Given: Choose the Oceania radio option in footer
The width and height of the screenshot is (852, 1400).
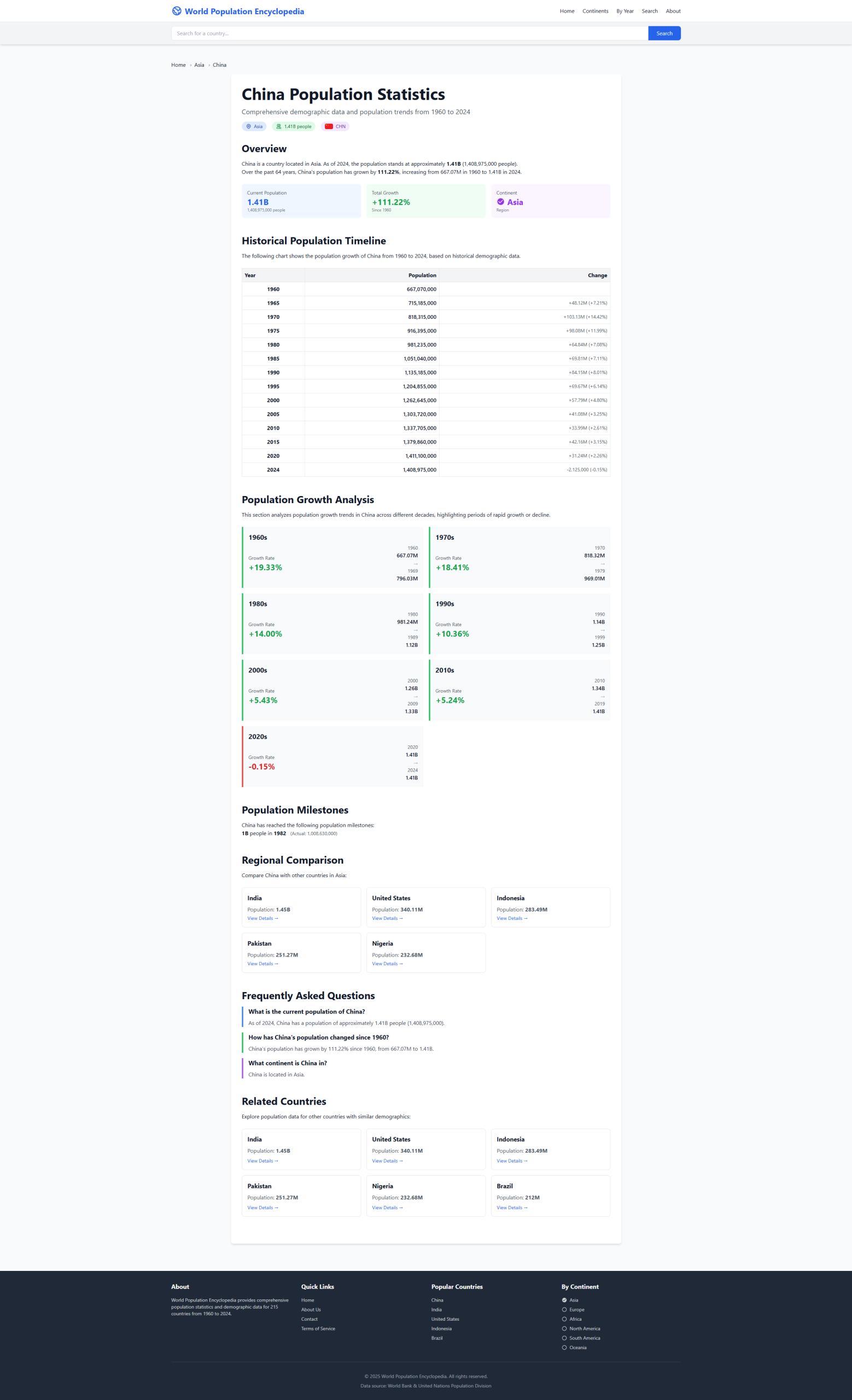Looking at the screenshot, I should 564,1347.
